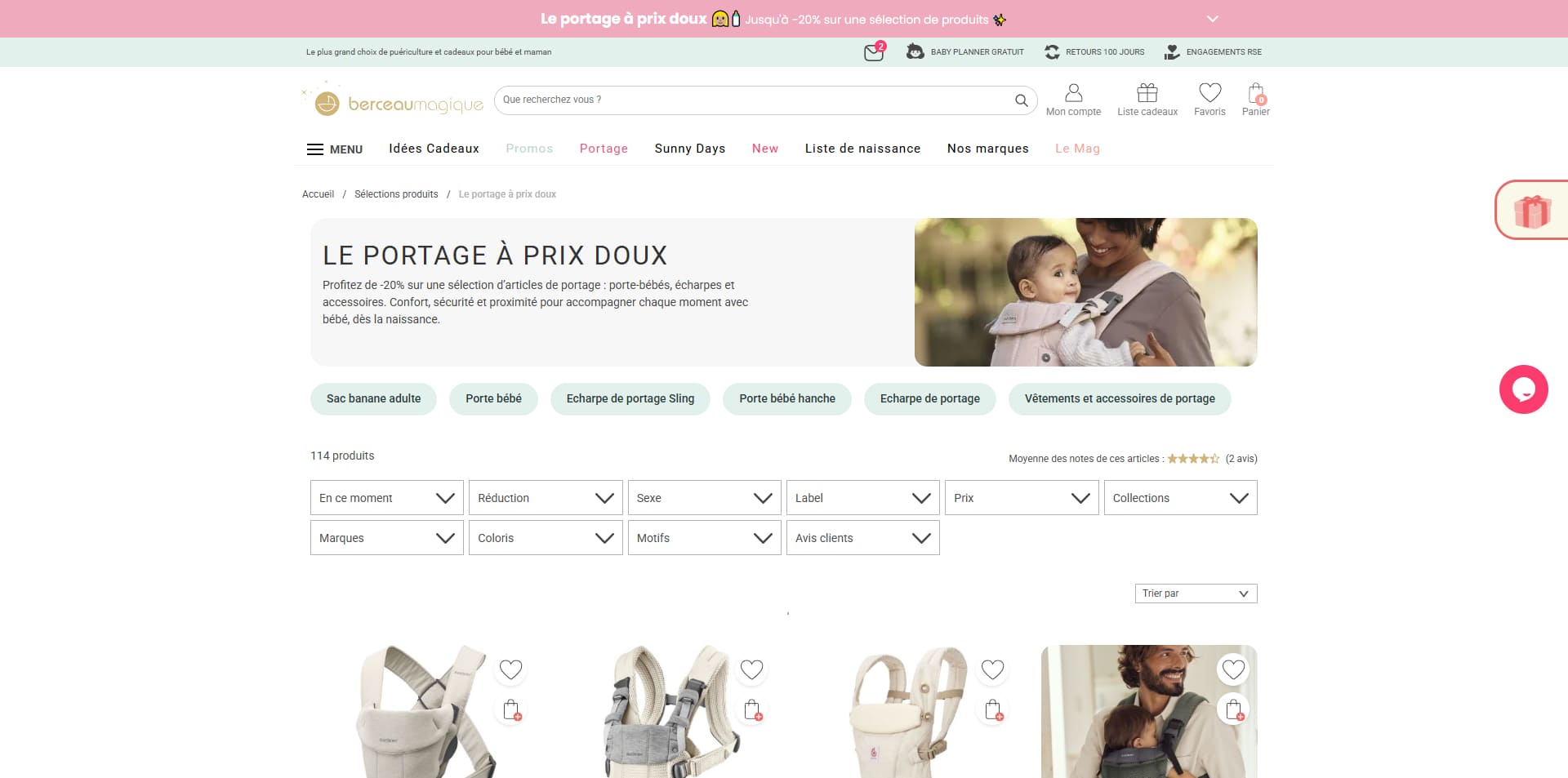The image size is (1568, 778).
Task: Open Liste de naissance menu item
Action: (862, 149)
